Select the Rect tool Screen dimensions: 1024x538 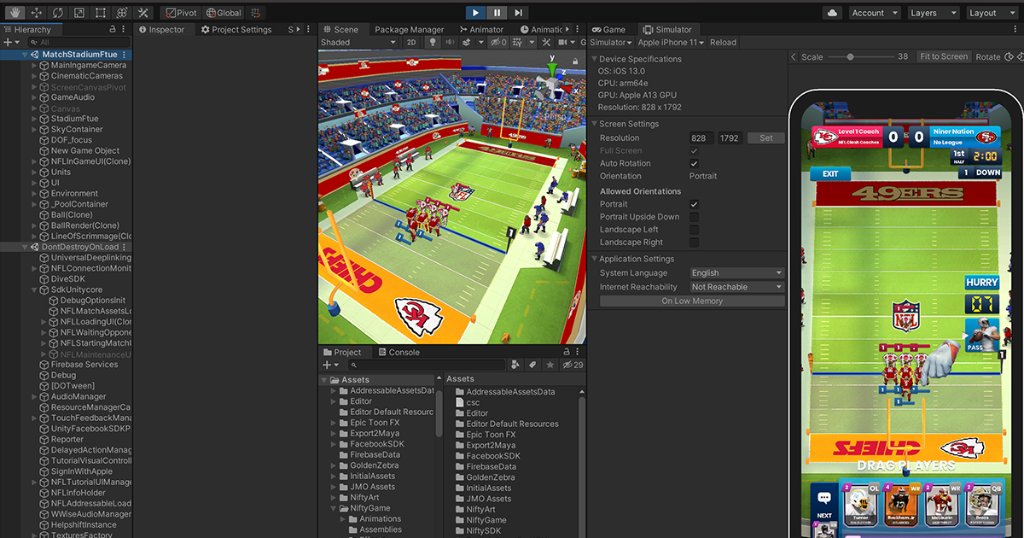[100, 12]
